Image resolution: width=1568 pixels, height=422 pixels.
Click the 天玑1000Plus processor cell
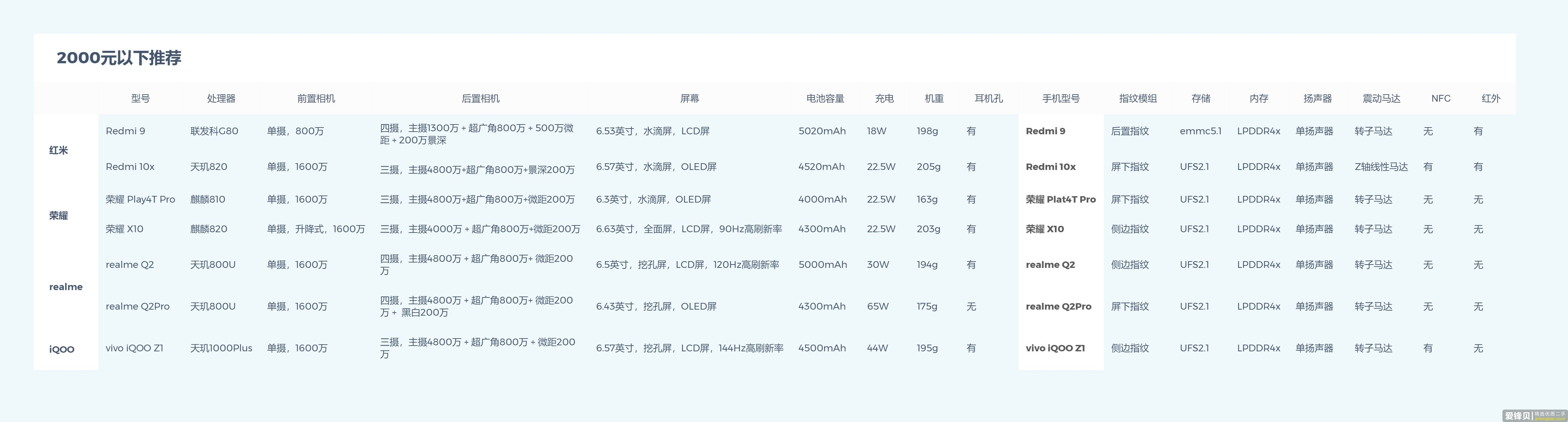(x=221, y=348)
